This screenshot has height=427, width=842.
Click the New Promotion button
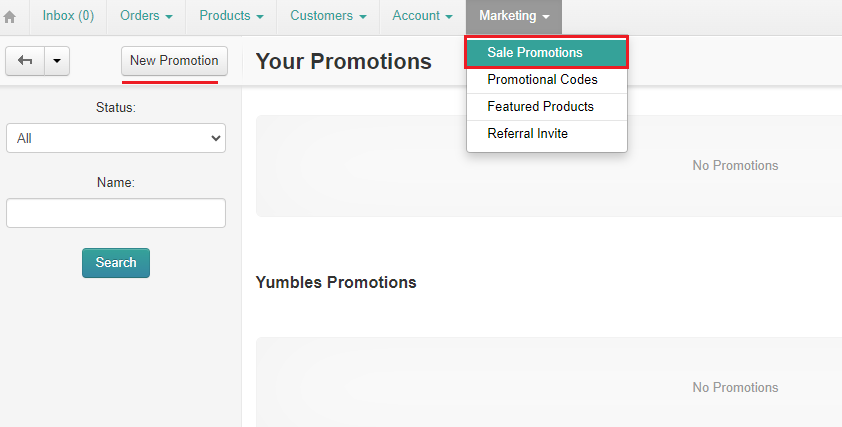174,61
